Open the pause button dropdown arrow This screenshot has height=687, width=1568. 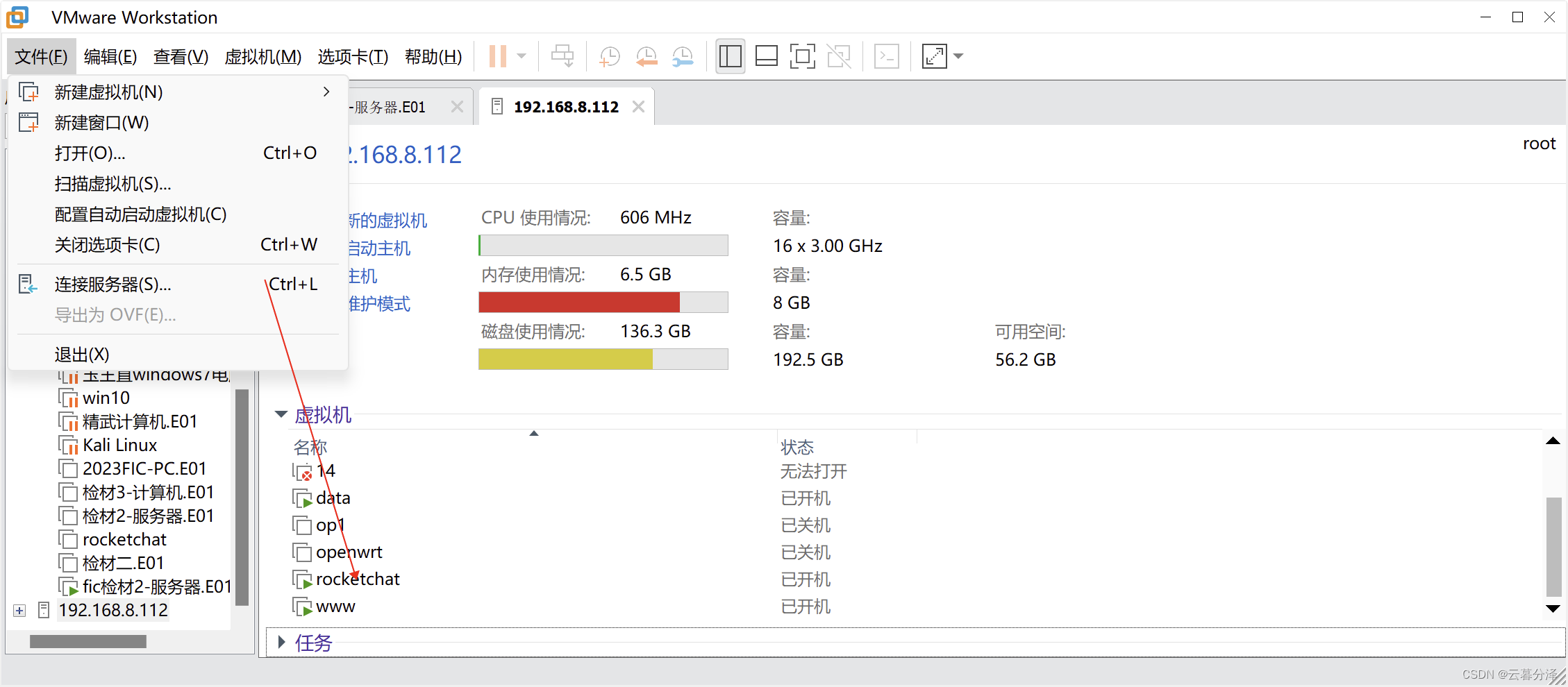point(522,56)
